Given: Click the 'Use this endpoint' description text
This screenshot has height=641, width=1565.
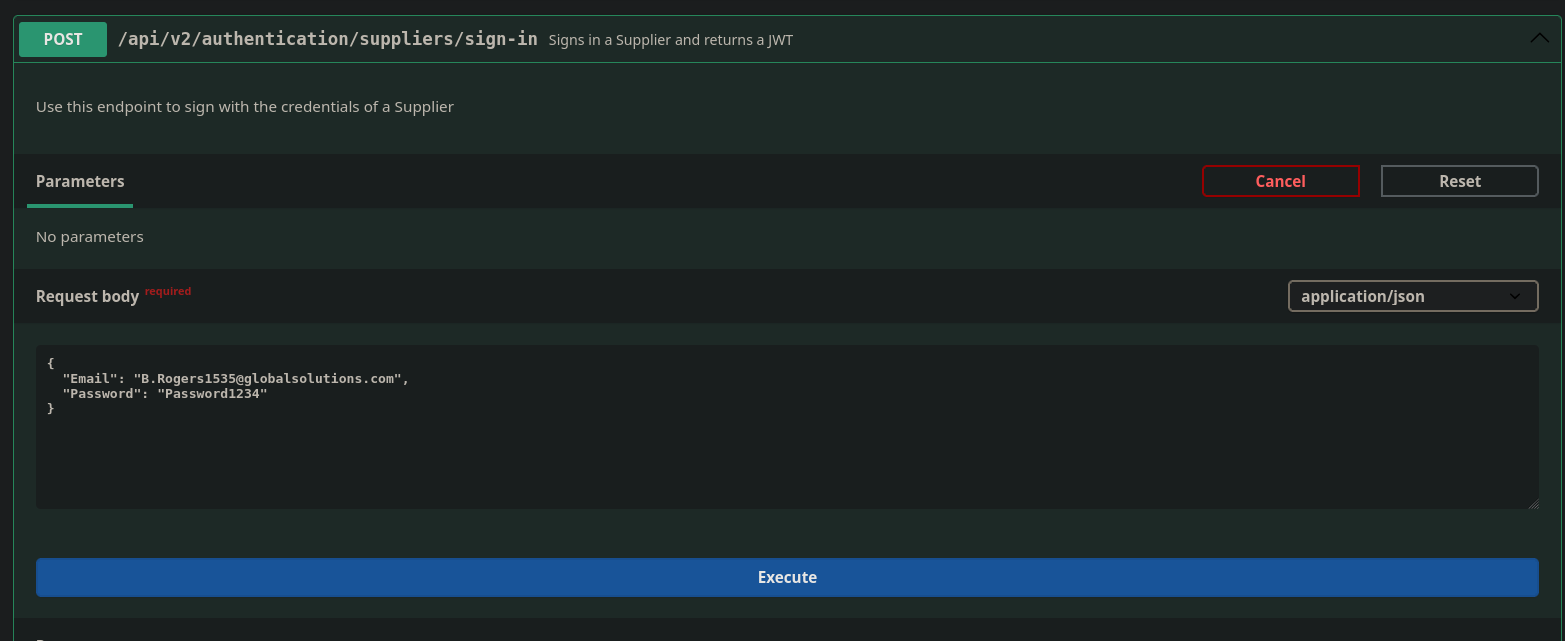Looking at the screenshot, I should pos(244,106).
